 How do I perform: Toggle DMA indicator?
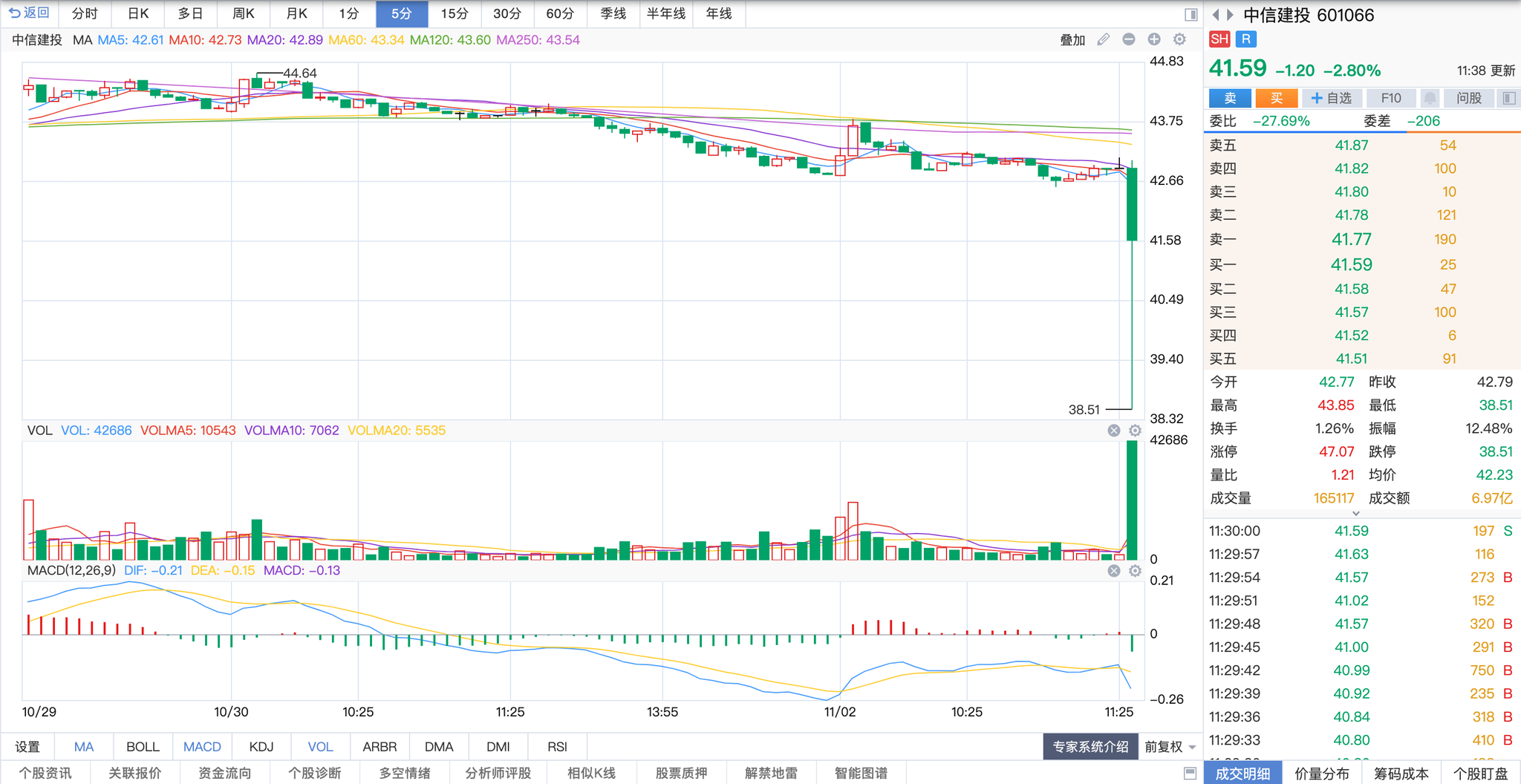tap(439, 747)
